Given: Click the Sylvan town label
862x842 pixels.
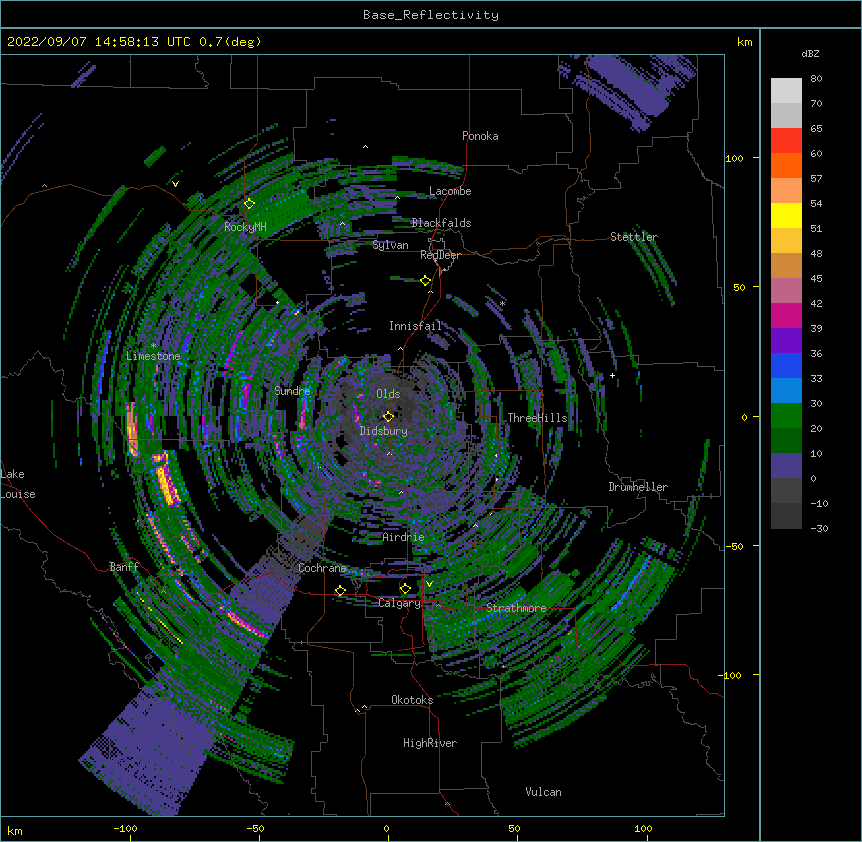Looking at the screenshot, I should pos(390,245).
